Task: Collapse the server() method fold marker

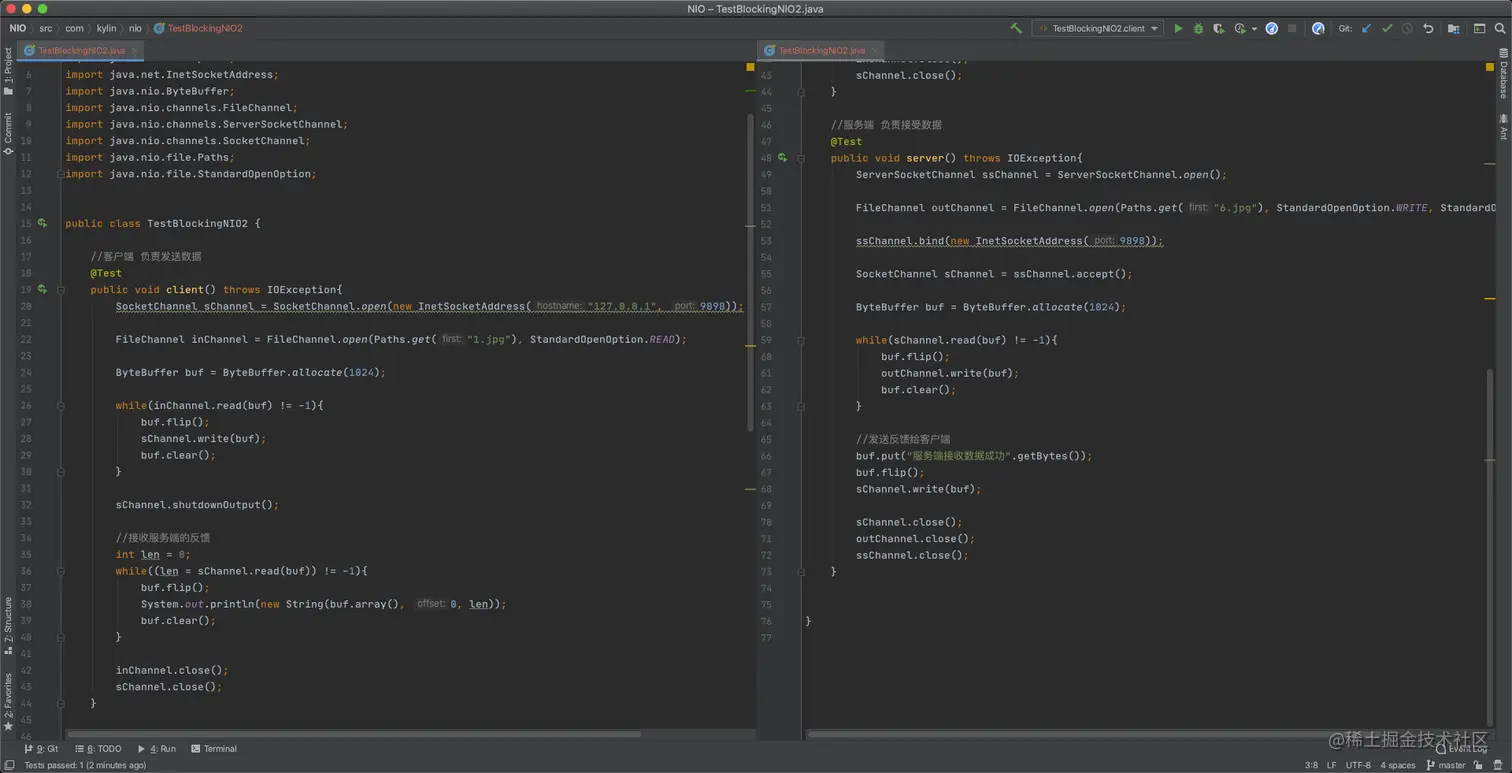Action: tap(802, 158)
